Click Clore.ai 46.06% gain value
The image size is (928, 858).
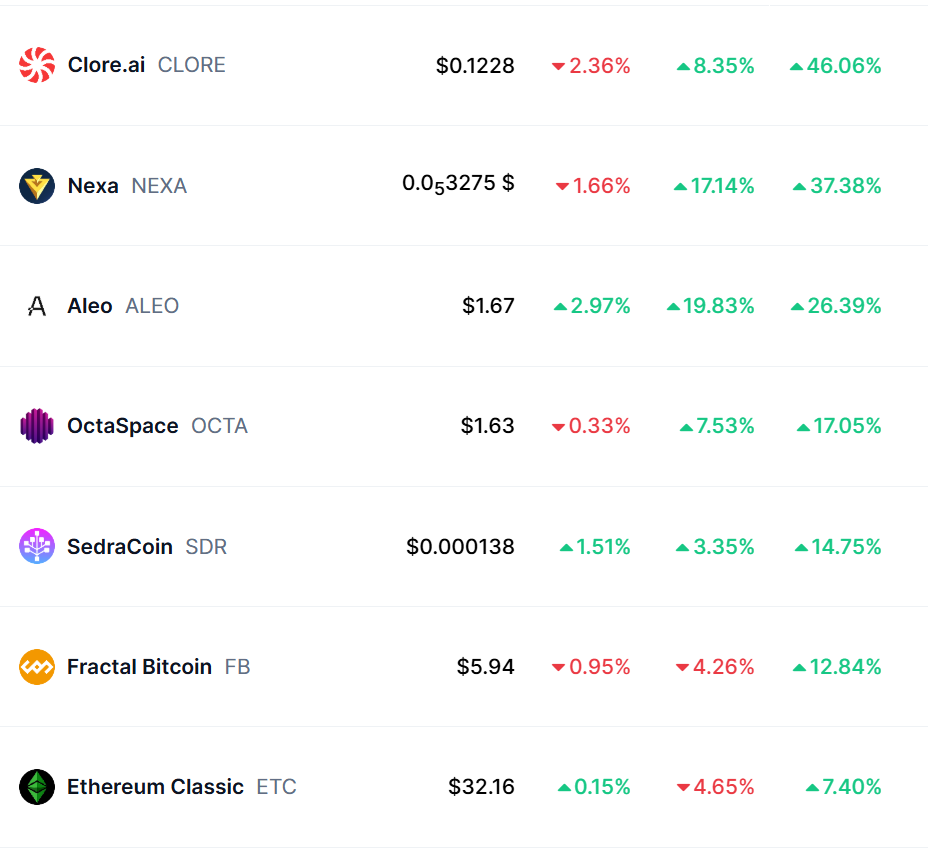point(835,66)
